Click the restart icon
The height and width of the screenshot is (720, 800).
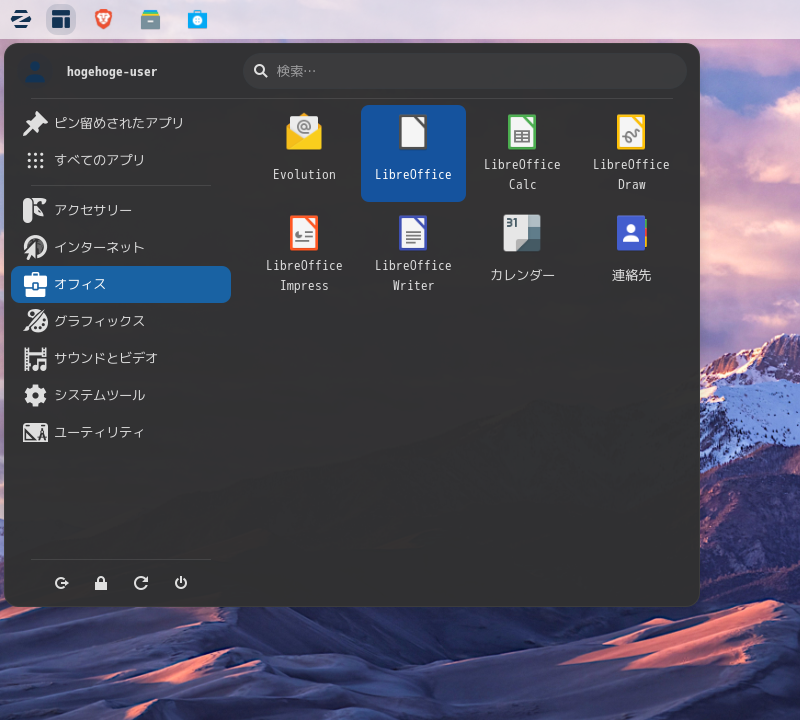click(141, 583)
